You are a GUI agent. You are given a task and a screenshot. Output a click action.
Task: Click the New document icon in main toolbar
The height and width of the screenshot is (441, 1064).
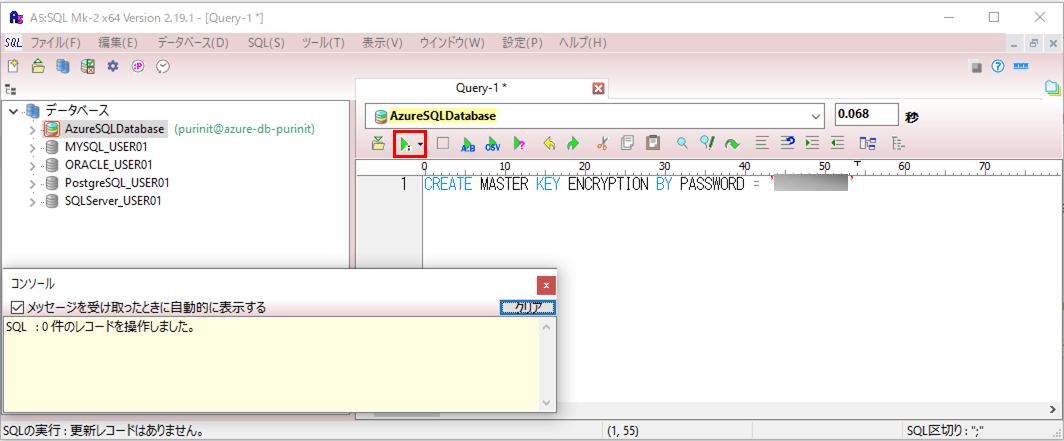pyautogui.click(x=13, y=66)
